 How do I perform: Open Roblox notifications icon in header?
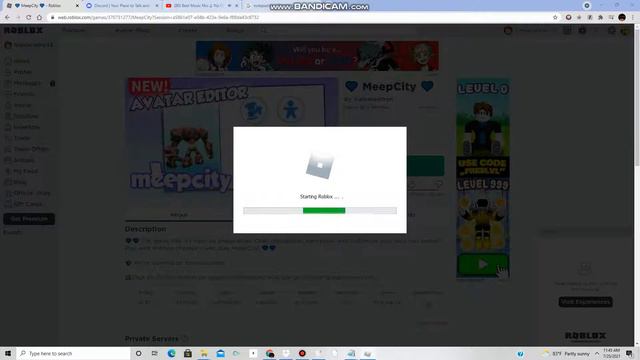pyautogui.click(x=568, y=31)
